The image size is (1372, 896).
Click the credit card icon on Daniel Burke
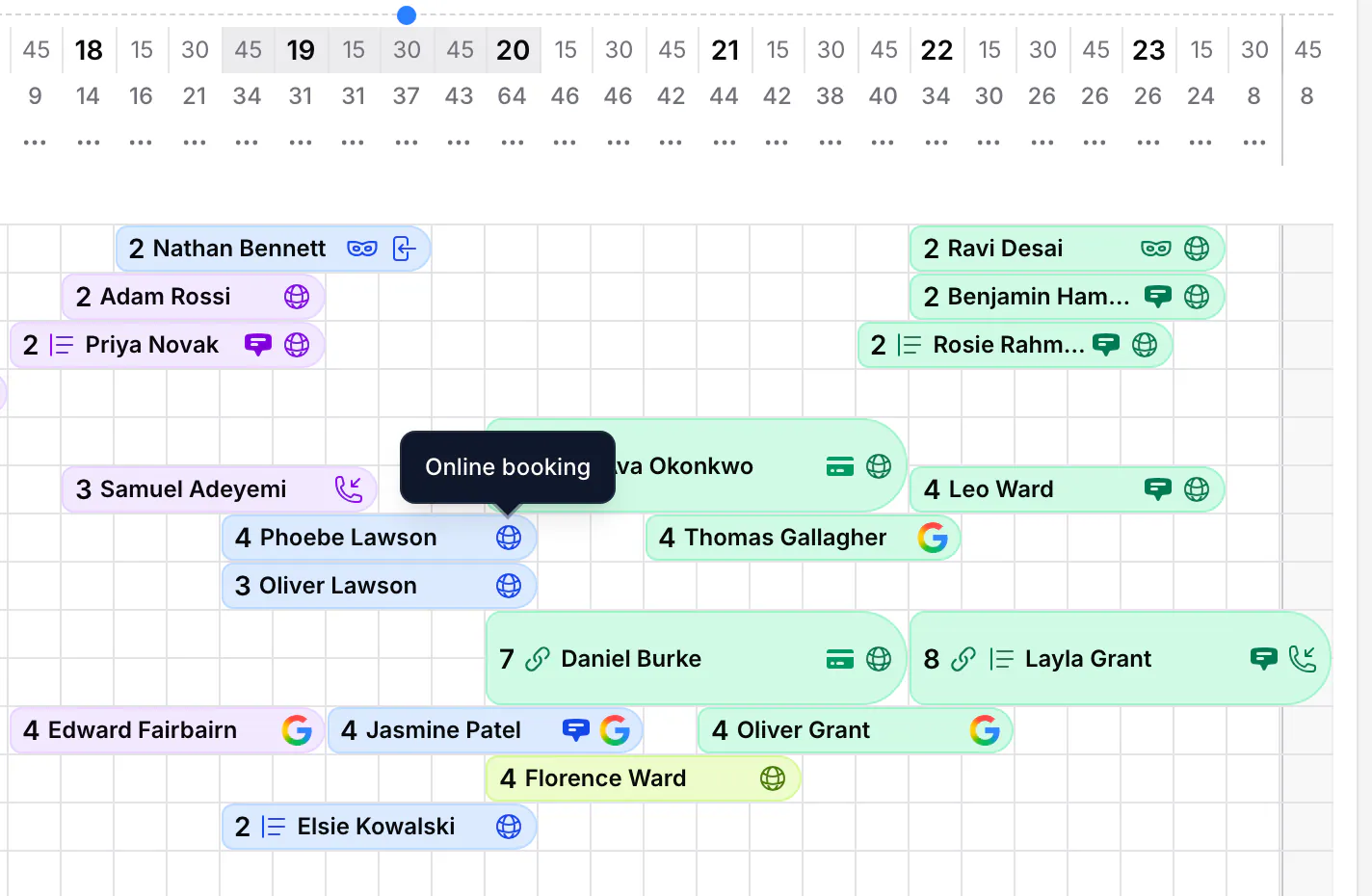pyautogui.click(x=840, y=659)
